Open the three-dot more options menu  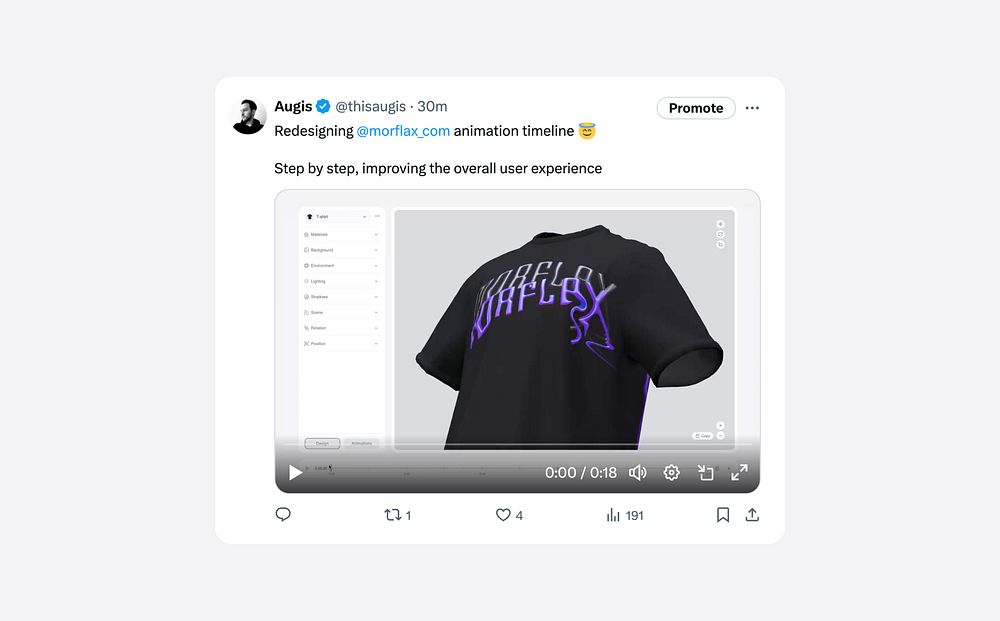click(753, 108)
